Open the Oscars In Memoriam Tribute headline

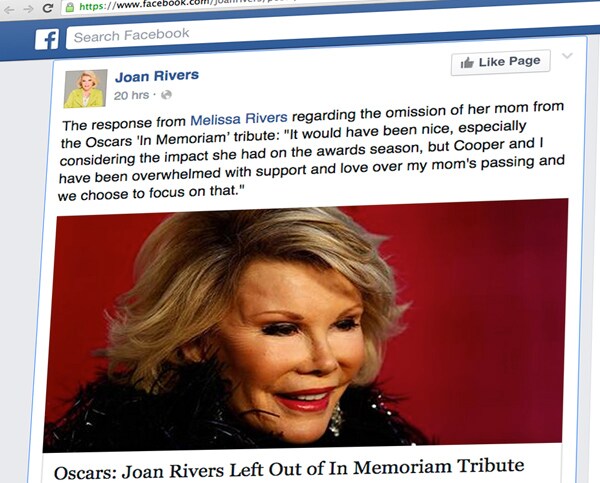point(289,469)
